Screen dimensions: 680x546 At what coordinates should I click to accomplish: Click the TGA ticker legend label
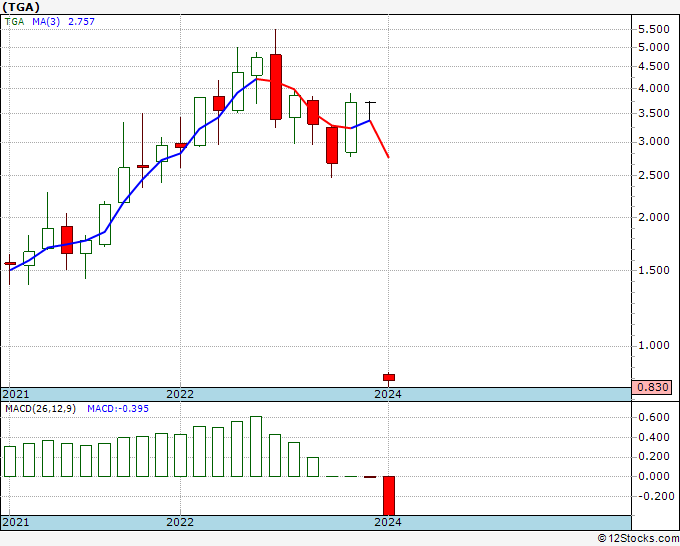tap(14, 22)
